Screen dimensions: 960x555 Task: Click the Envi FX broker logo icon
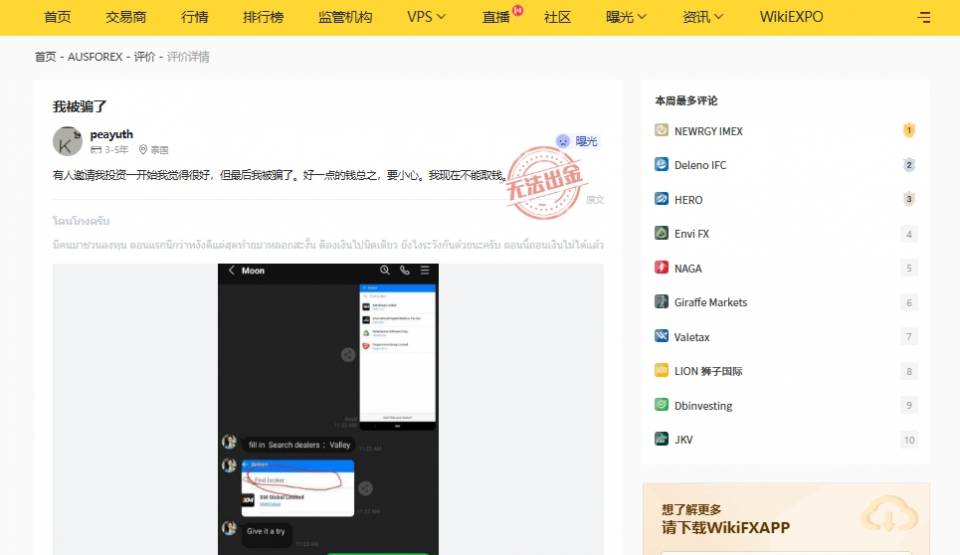(x=661, y=233)
